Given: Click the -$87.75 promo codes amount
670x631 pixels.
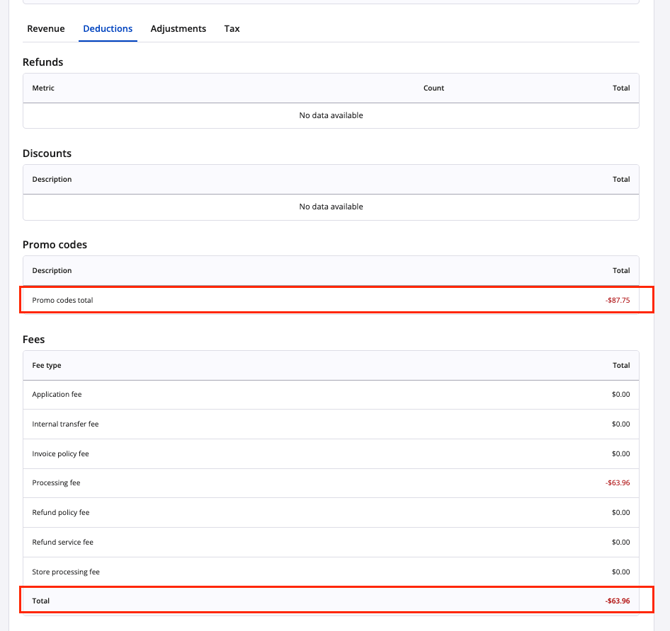Looking at the screenshot, I should [x=617, y=300].
